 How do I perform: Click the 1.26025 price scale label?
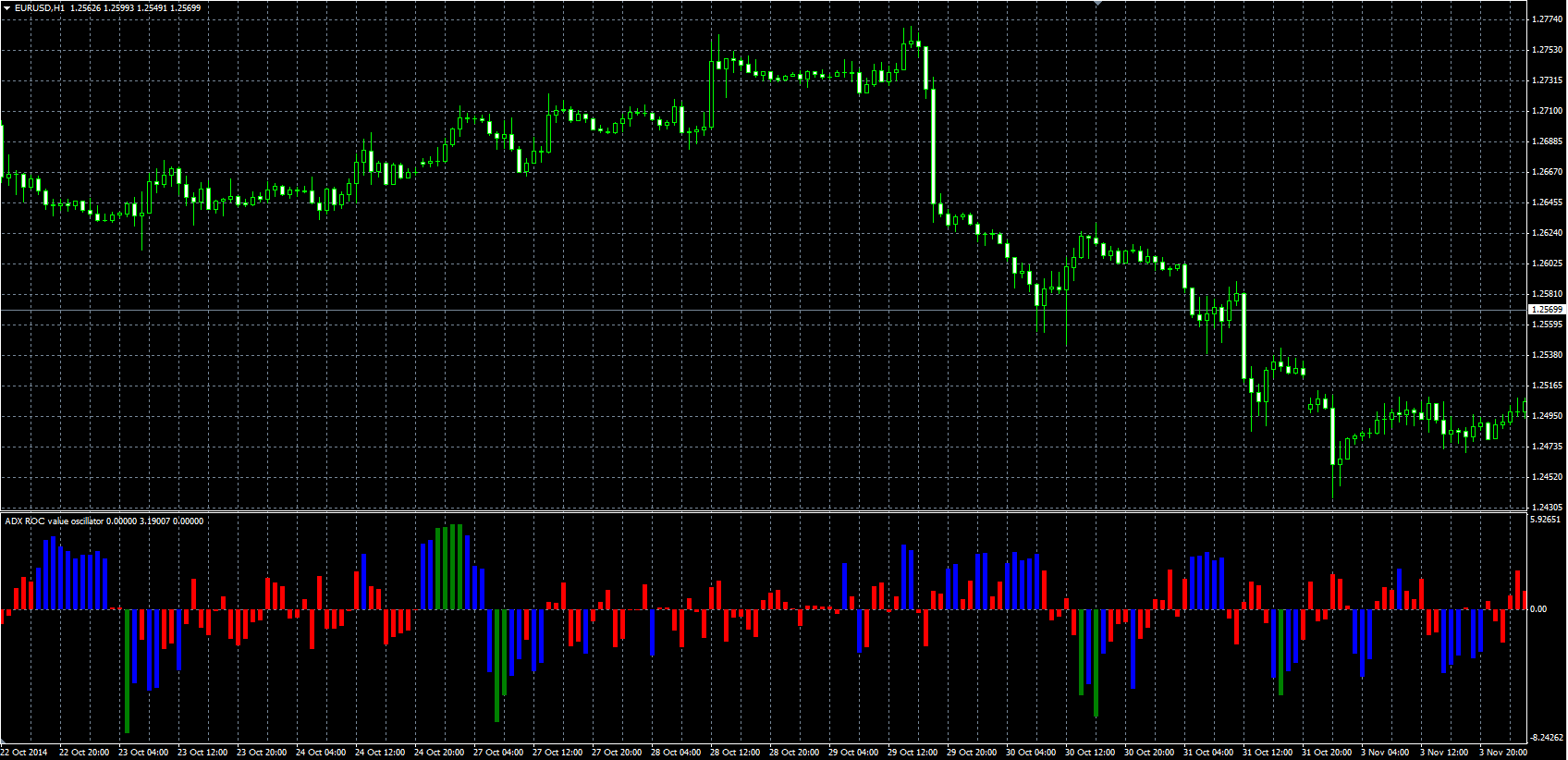pos(1548,264)
